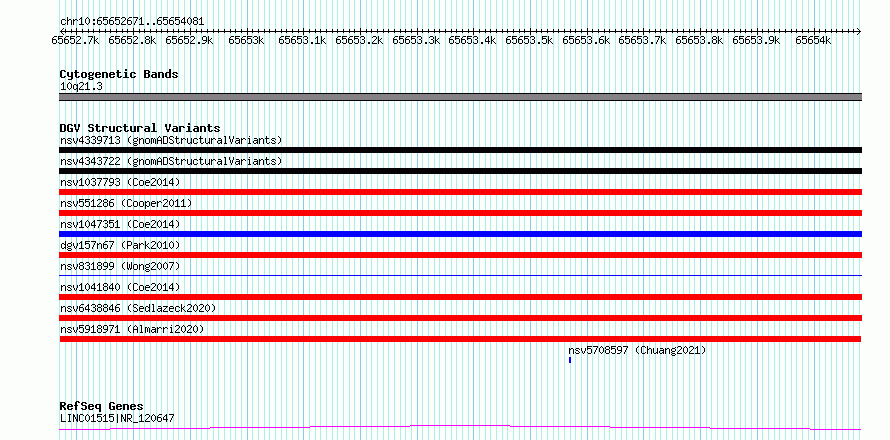Click the 65653.8k ruler label
The image size is (890, 440).
click(x=700, y=40)
